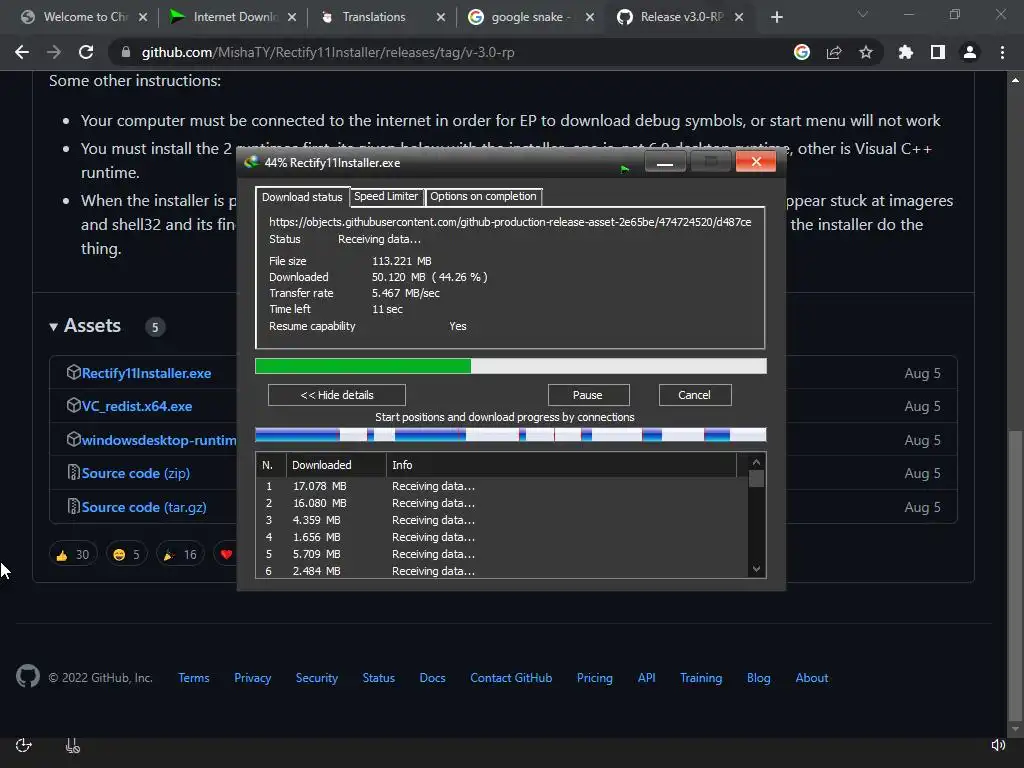
Task: Open the Security footer link
Action: [x=317, y=678]
